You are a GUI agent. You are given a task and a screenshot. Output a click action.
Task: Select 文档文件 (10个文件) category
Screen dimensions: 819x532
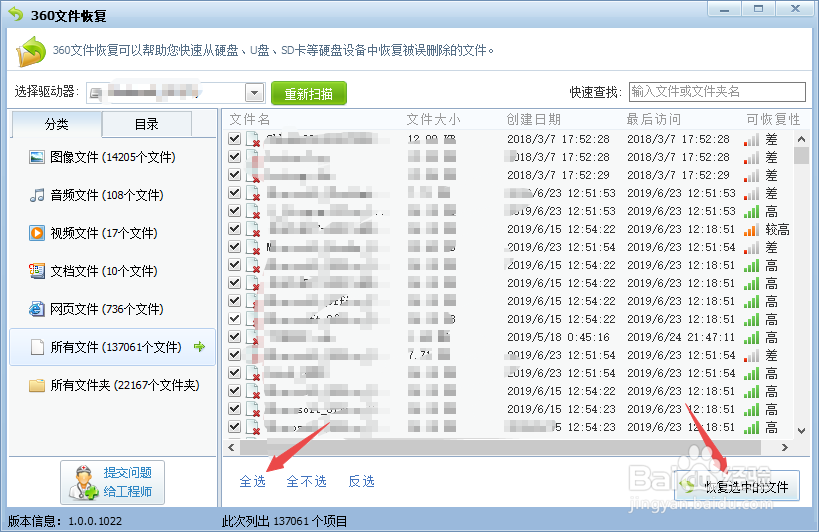click(x=112, y=271)
